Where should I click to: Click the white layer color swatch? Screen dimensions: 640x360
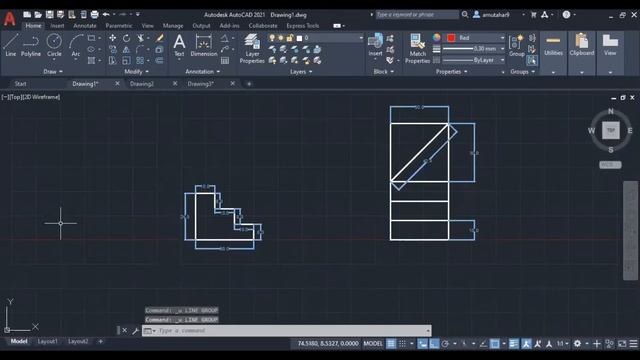point(299,38)
